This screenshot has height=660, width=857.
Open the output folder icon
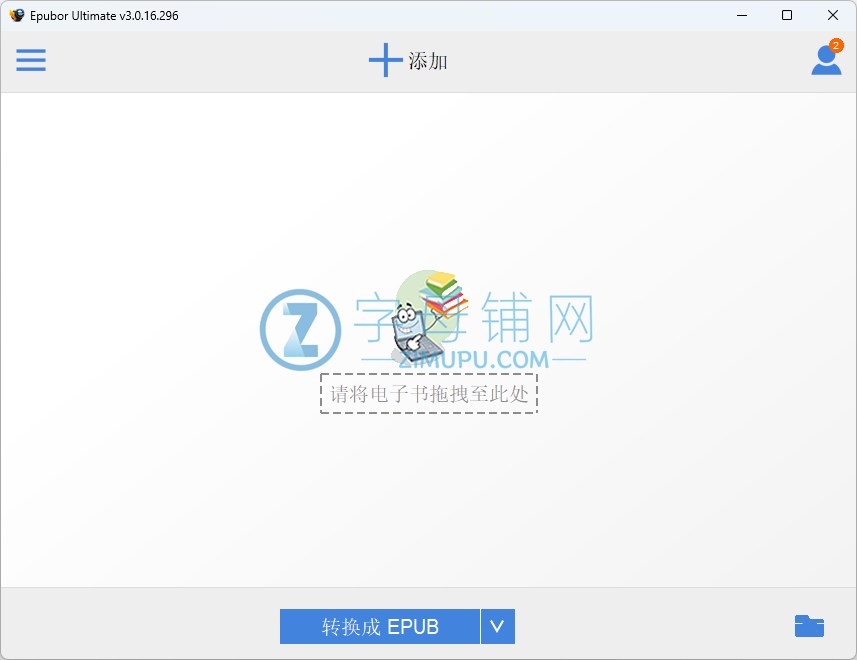[809, 626]
